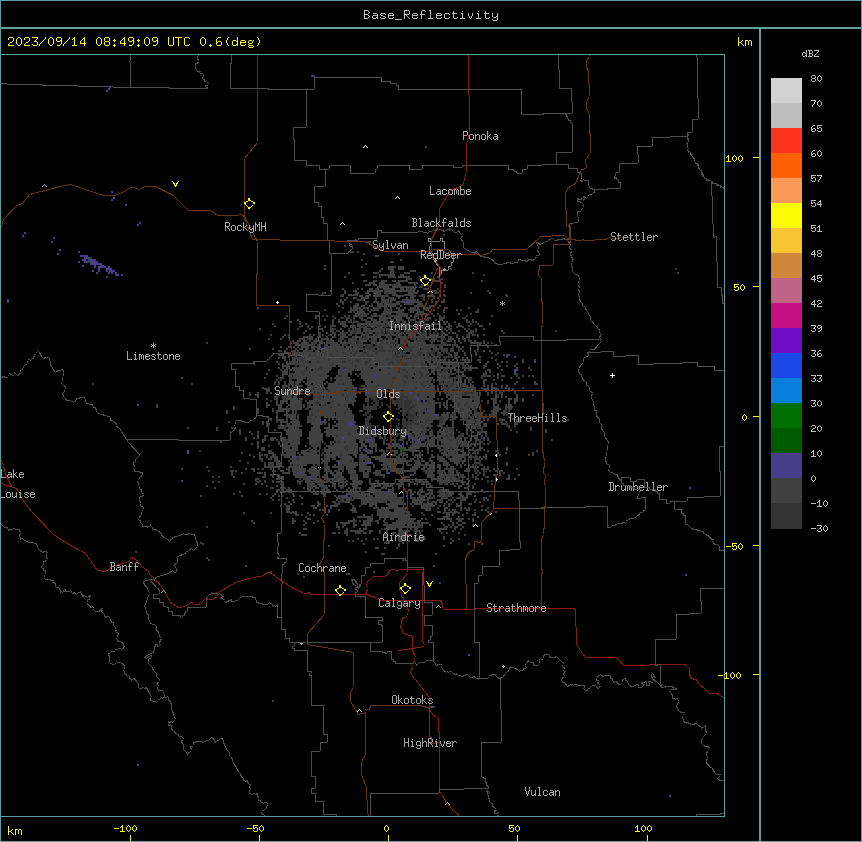862x842 pixels.
Task: Select the orange 57-60 dBZ legend swatch
Action: (786, 165)
